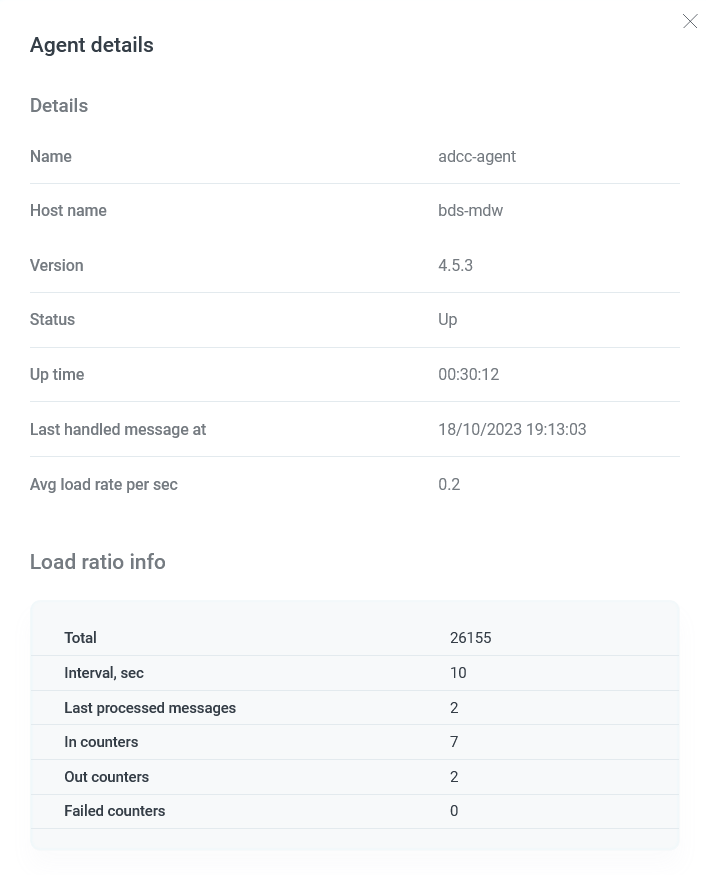Click the Name field label
This screenshot has width=706, height=875.
(x=50, y=156)
